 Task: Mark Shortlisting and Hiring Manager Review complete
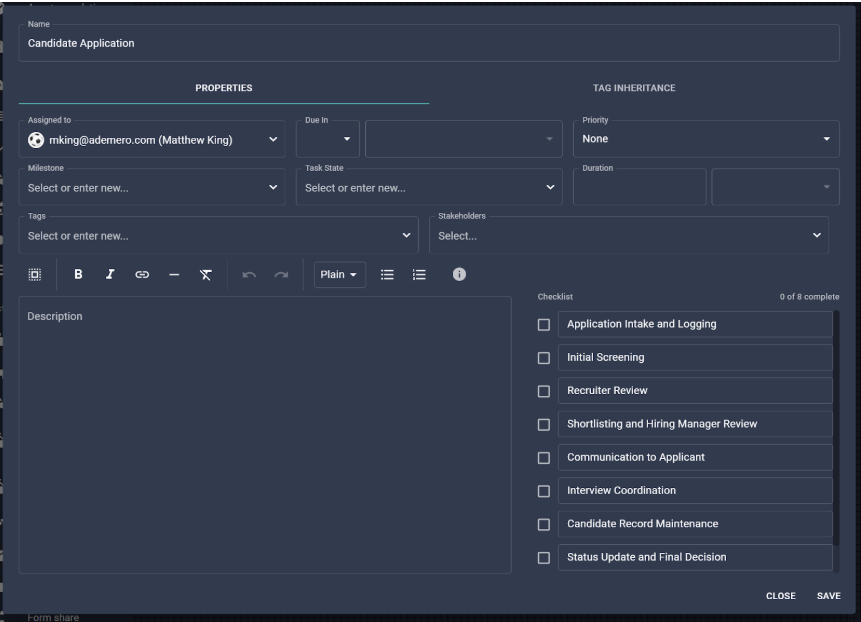pyautogui.click(x=544, y=424)
